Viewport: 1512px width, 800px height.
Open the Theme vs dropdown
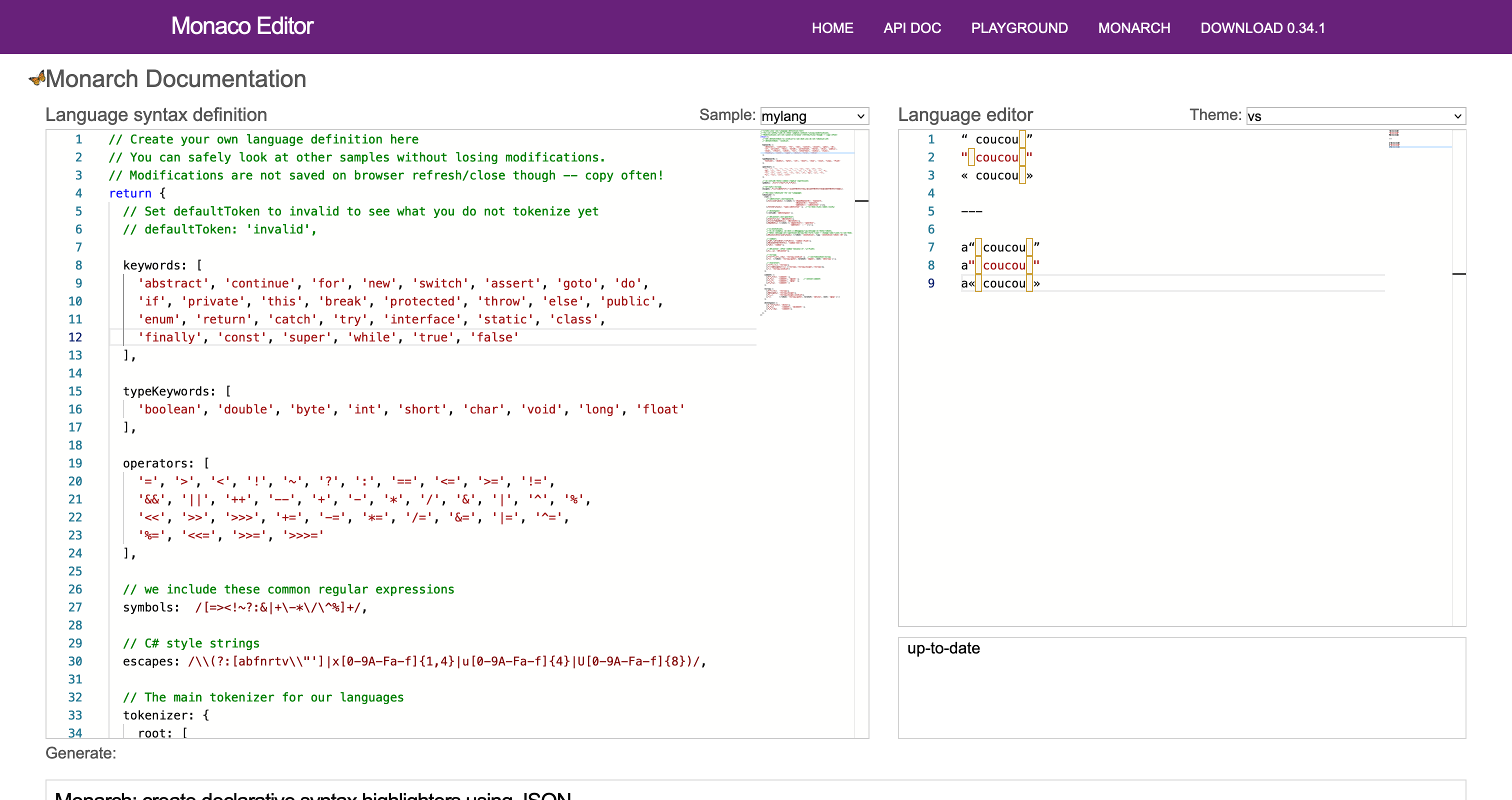tap(1355, 115)
